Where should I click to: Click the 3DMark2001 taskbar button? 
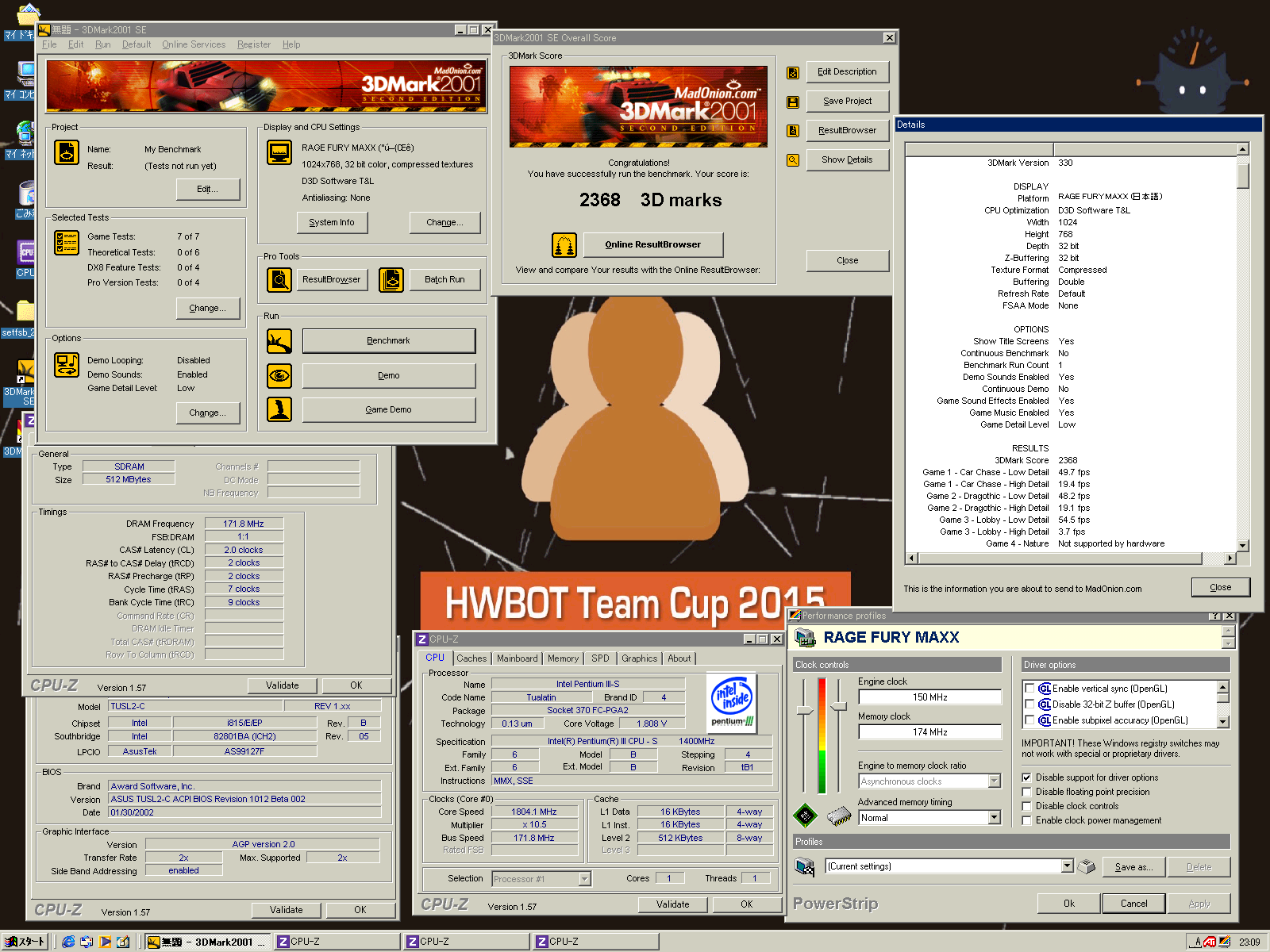[x=208, y=942]
